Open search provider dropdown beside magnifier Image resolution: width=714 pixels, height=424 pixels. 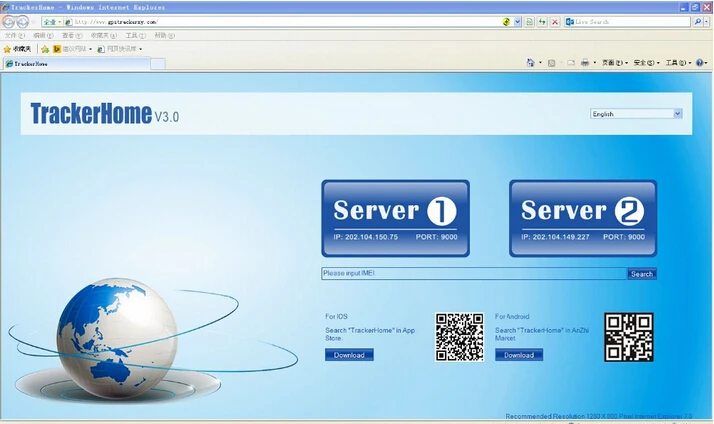point(707,21)
